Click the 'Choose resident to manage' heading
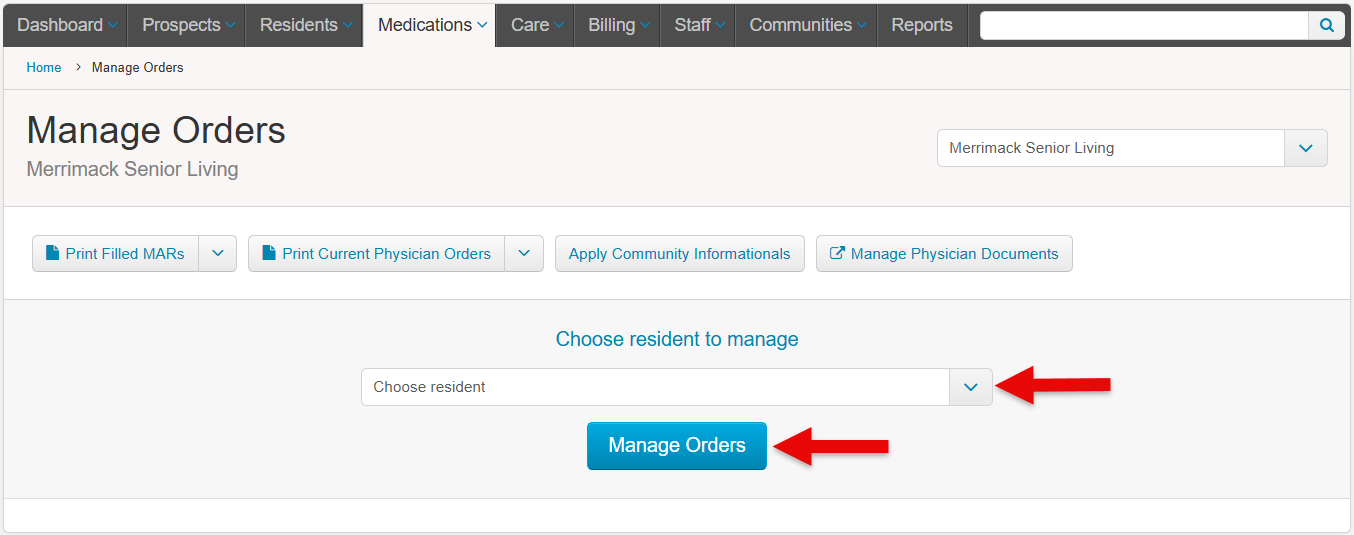 click(x=677, y=339)
